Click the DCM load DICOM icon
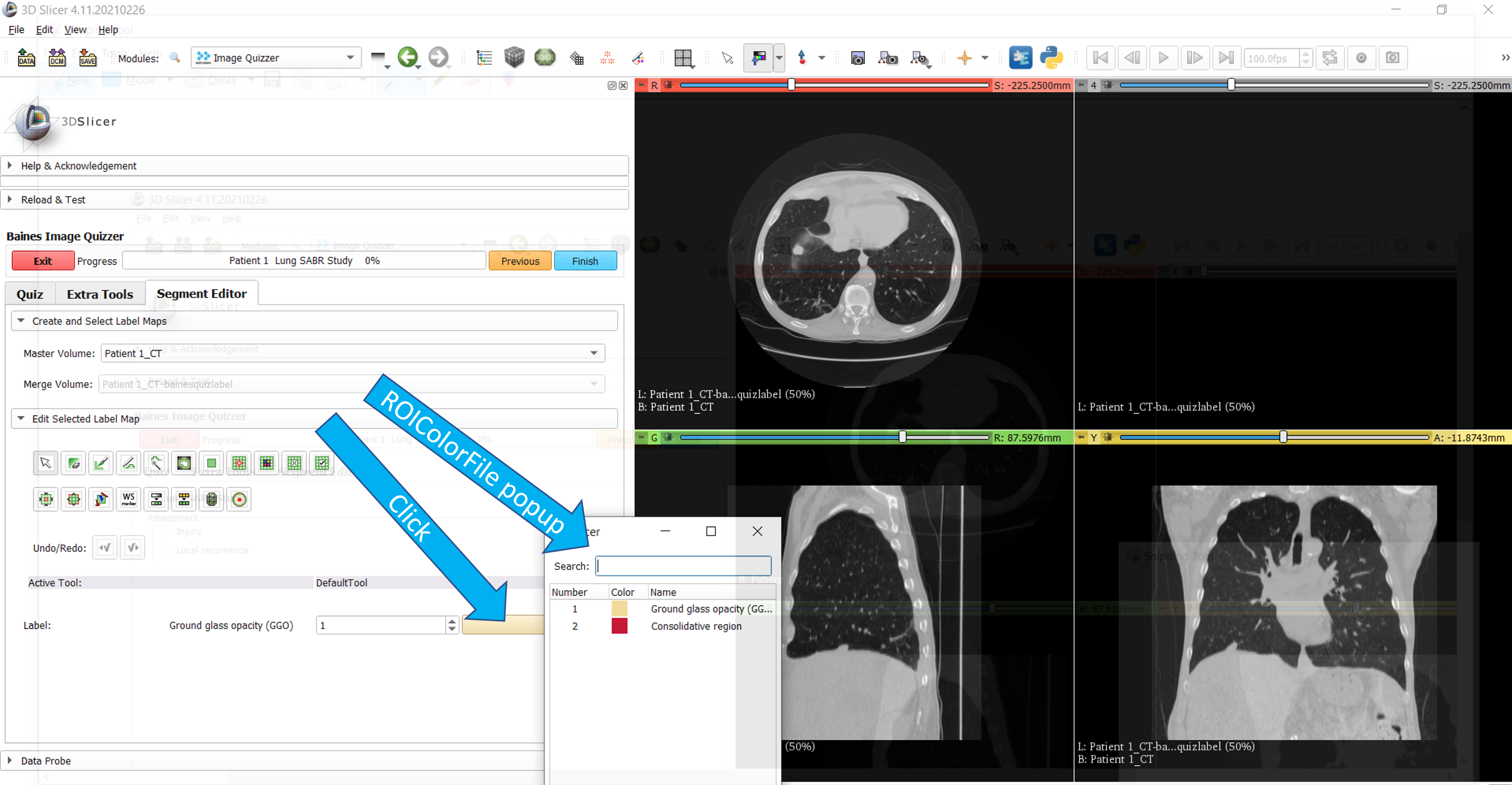The width and height of the screenshot is (1512, 785). click(57, 57)
